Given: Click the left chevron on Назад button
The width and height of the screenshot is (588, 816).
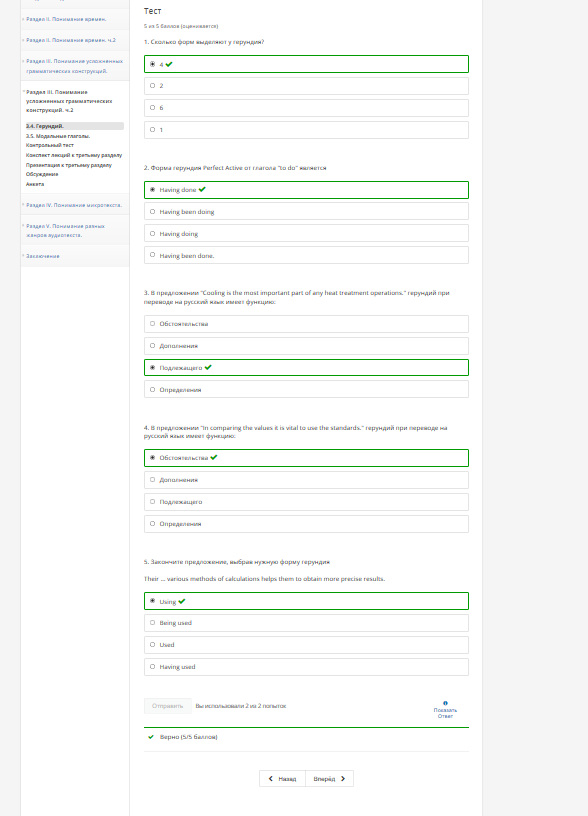Looking at the screenshot, I should [x=271, y=779].
